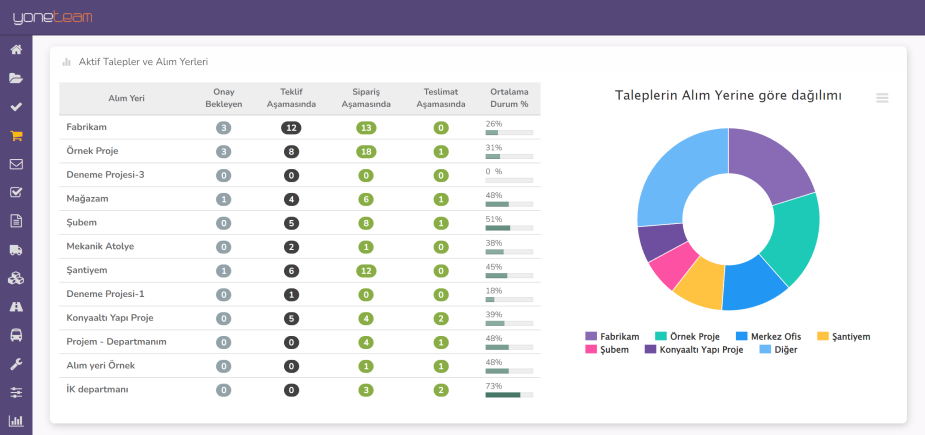Image resolution: width=925 pixels, height=435 pixels.
Task: Click the bus icon in sidebar
Action: coord(16,336)
